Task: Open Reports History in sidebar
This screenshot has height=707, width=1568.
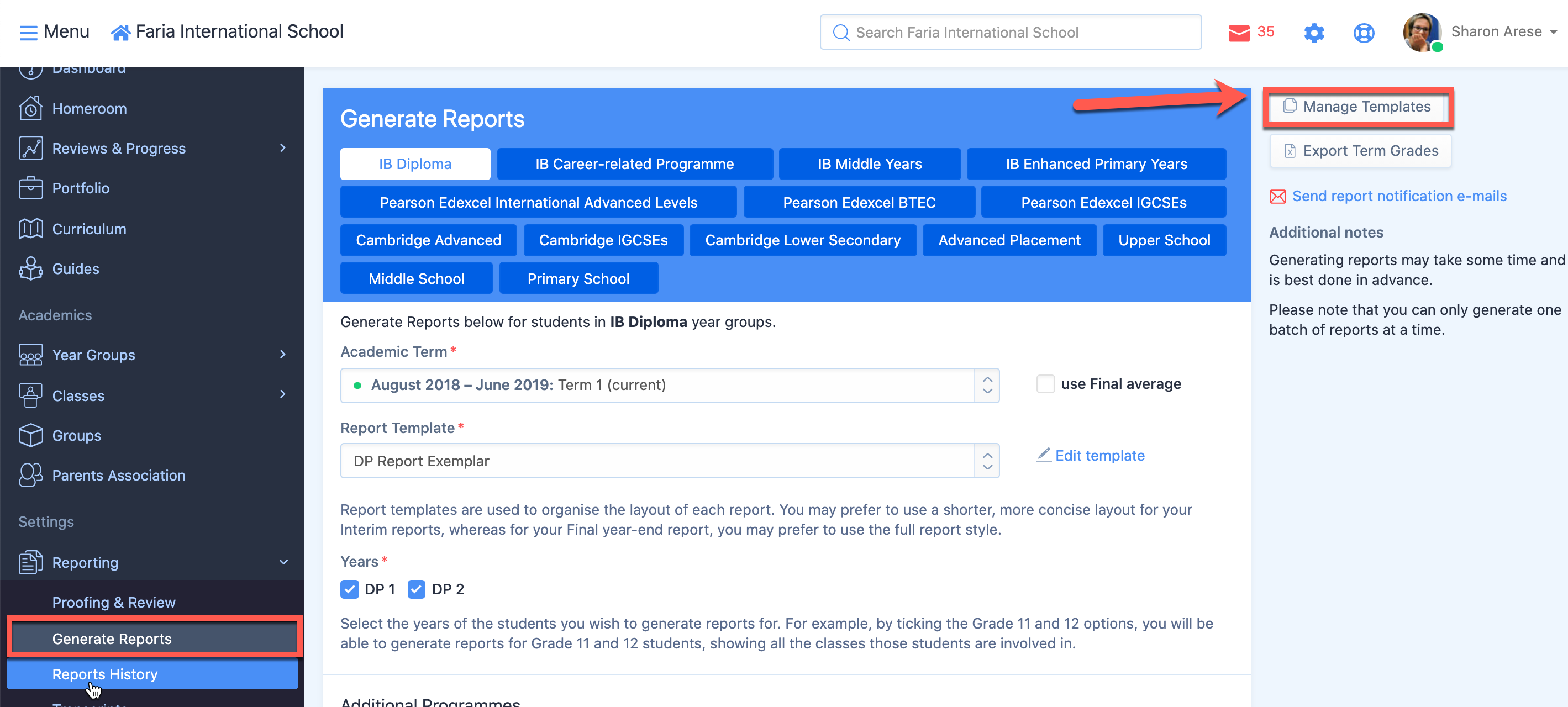Action: point(152,674)
